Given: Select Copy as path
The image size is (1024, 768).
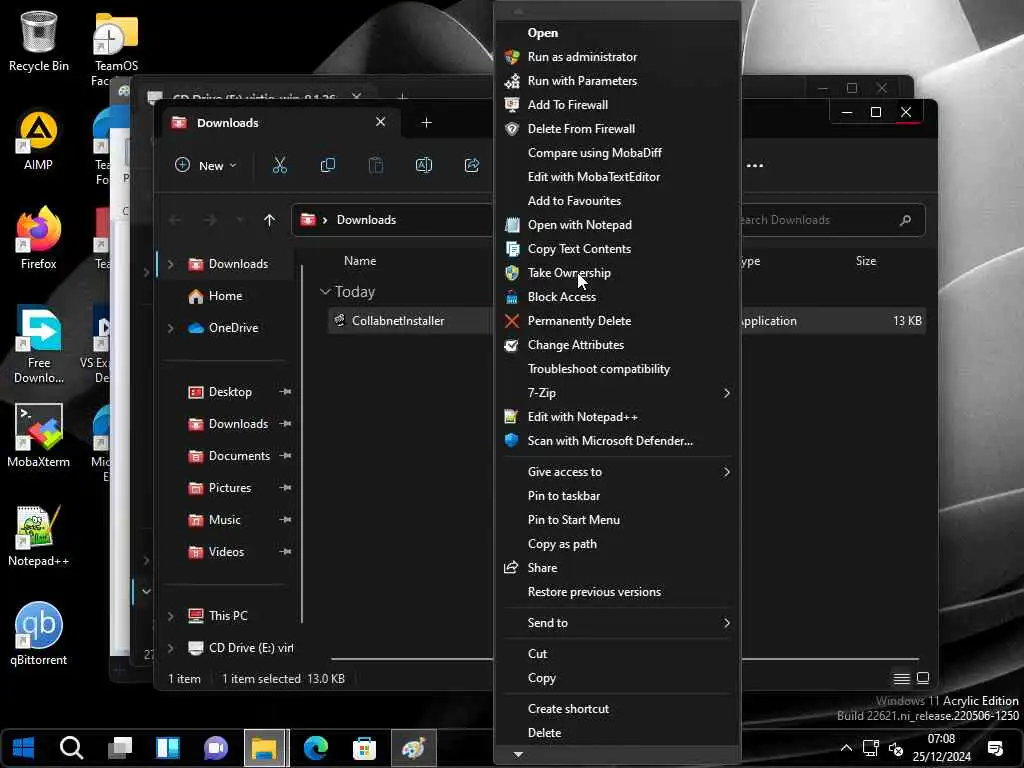Looking at the screenshot, I should [617, 544].
